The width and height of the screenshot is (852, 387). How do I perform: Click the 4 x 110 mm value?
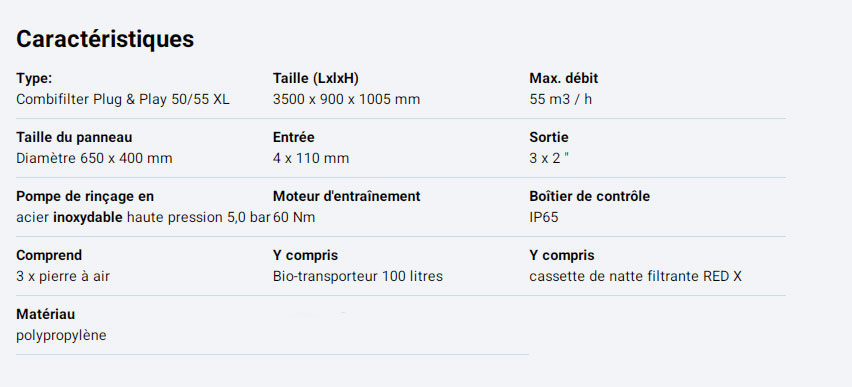coord(311,159)
